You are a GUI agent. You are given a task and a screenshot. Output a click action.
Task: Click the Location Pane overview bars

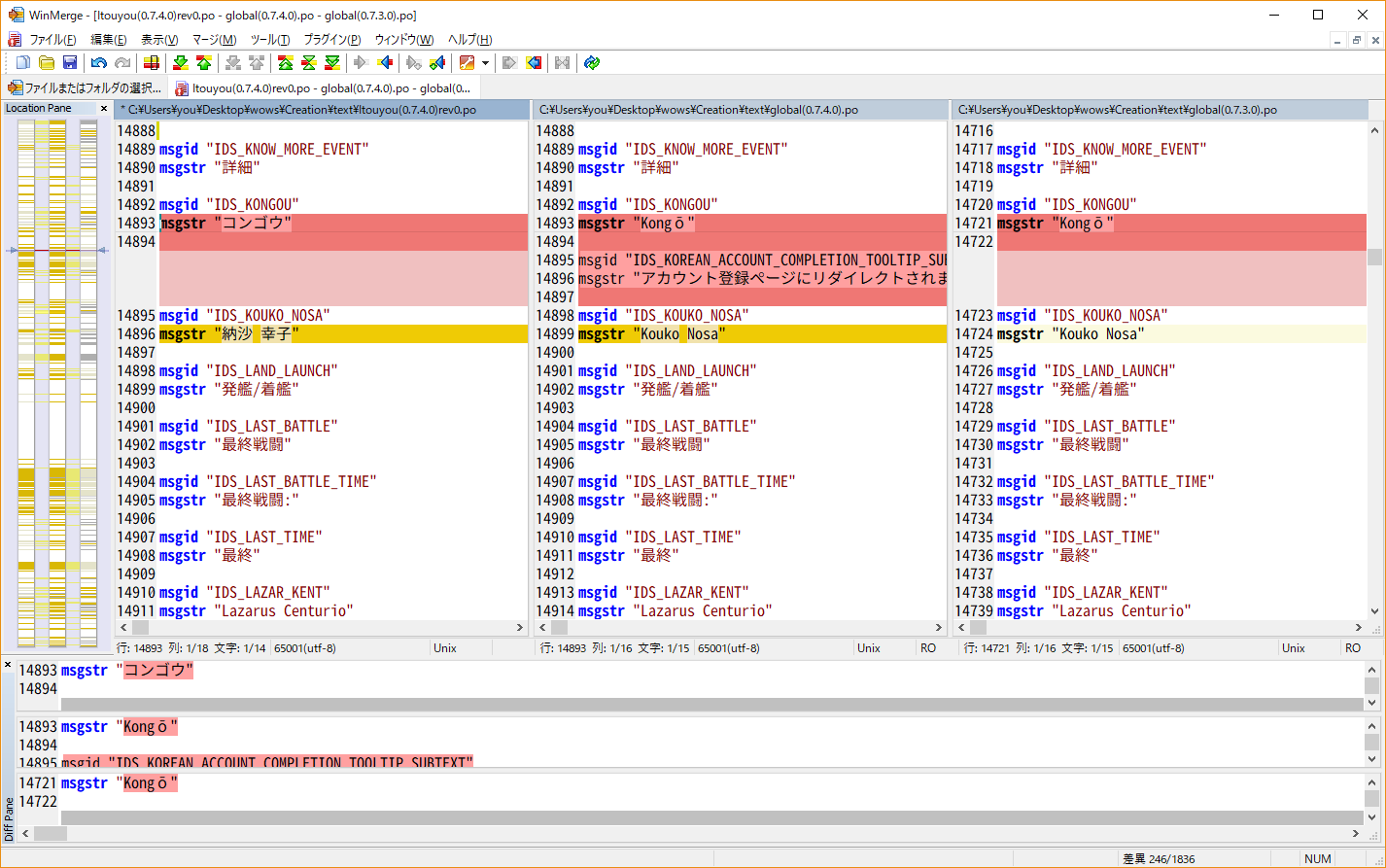point(56,383)
